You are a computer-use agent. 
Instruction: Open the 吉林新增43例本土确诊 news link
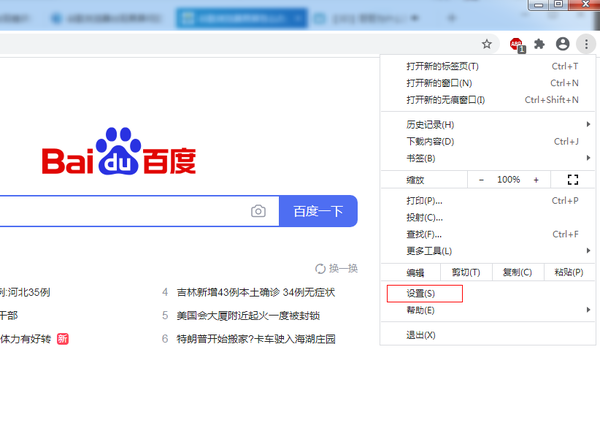(x=255, y=292)
